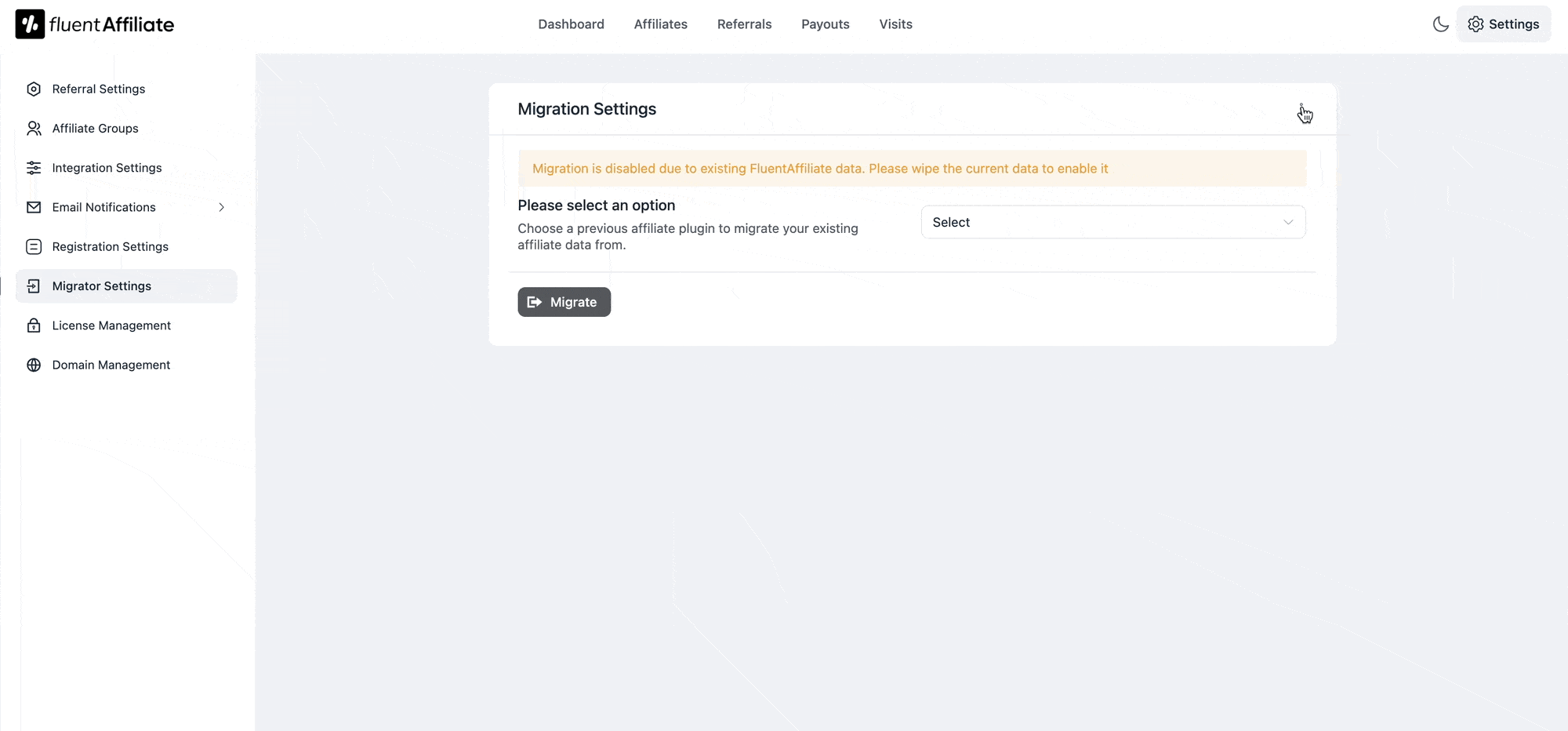Open the affiliate plugin Select dropdown
The width and height of the screenshot is (1568, 731).
tap(1112, 223)
